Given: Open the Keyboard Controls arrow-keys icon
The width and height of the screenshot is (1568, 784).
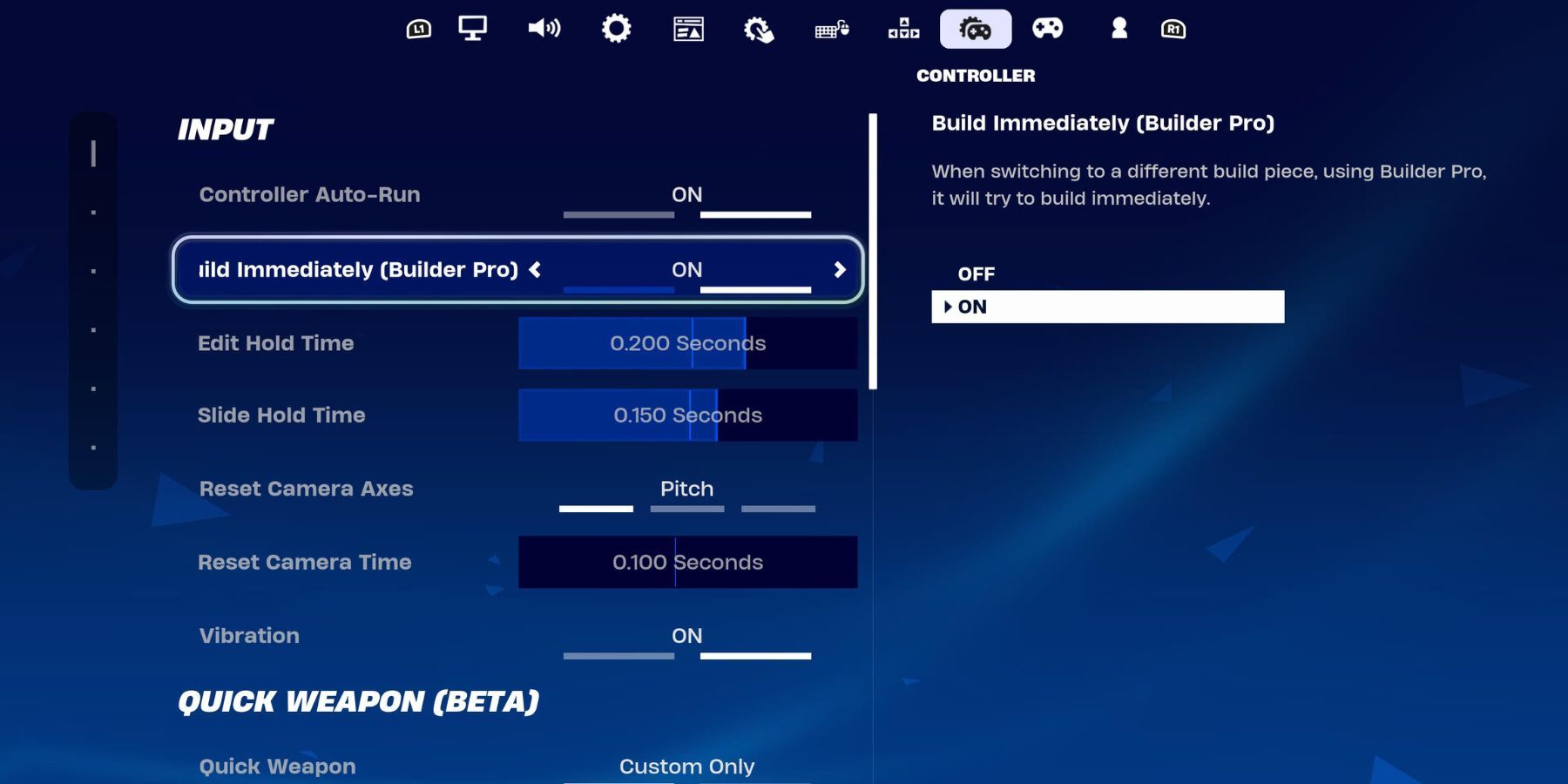Looking at the screenshot, I should pos(903,29).
